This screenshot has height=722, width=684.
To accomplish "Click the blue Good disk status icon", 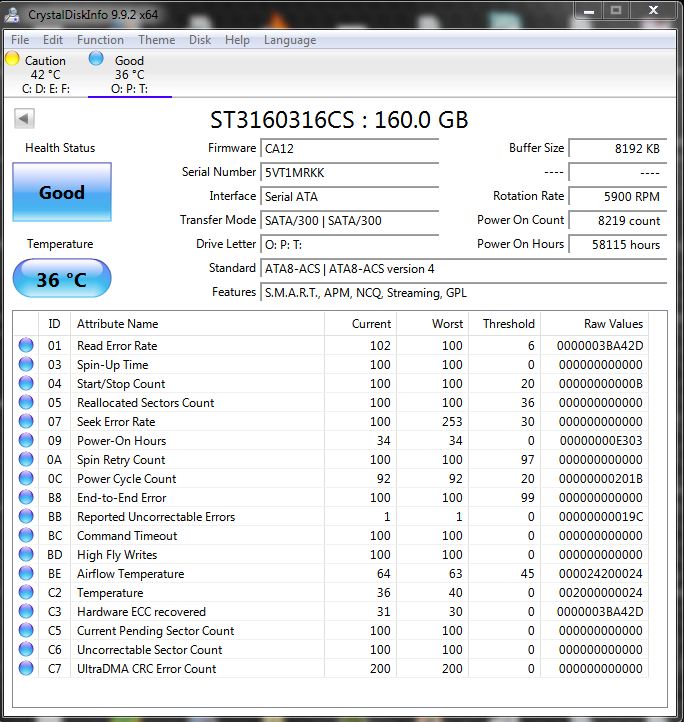I will tap(96, 58).
